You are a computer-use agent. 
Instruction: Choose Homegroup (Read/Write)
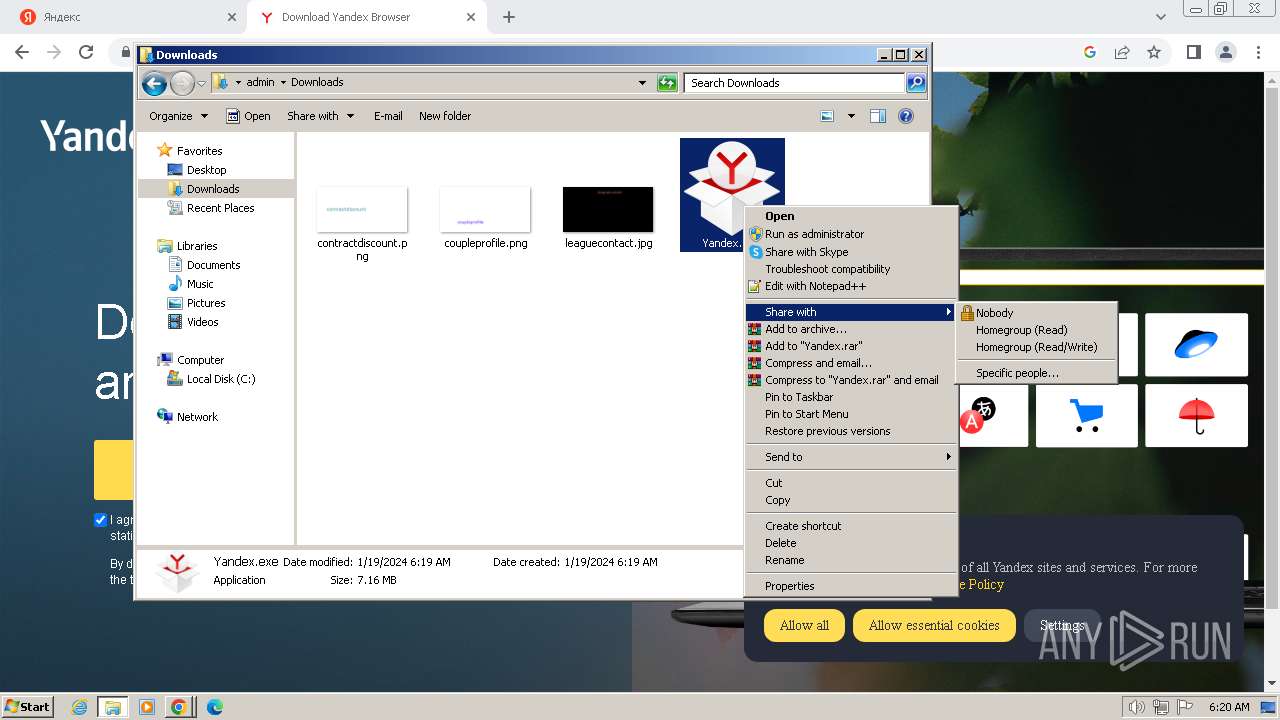pyautogui.click(x=1036, y=347)
